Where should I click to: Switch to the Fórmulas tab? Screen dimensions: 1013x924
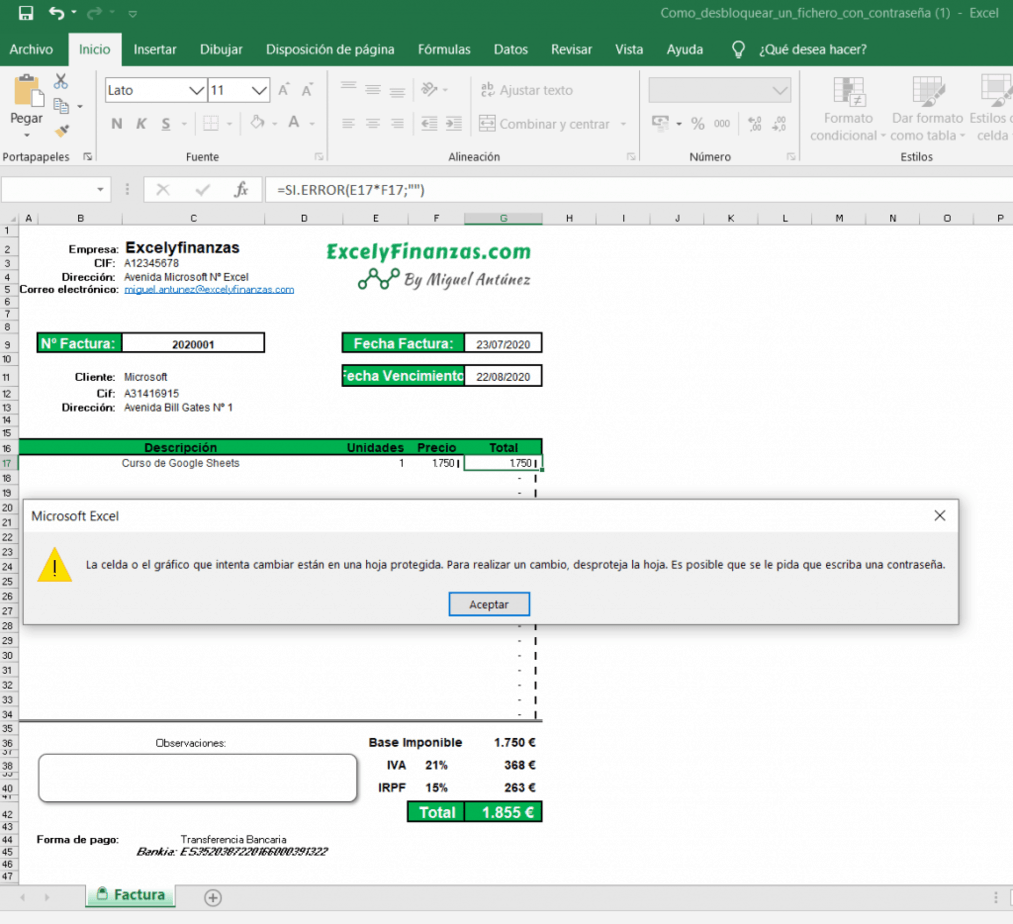tap(444, 49)
